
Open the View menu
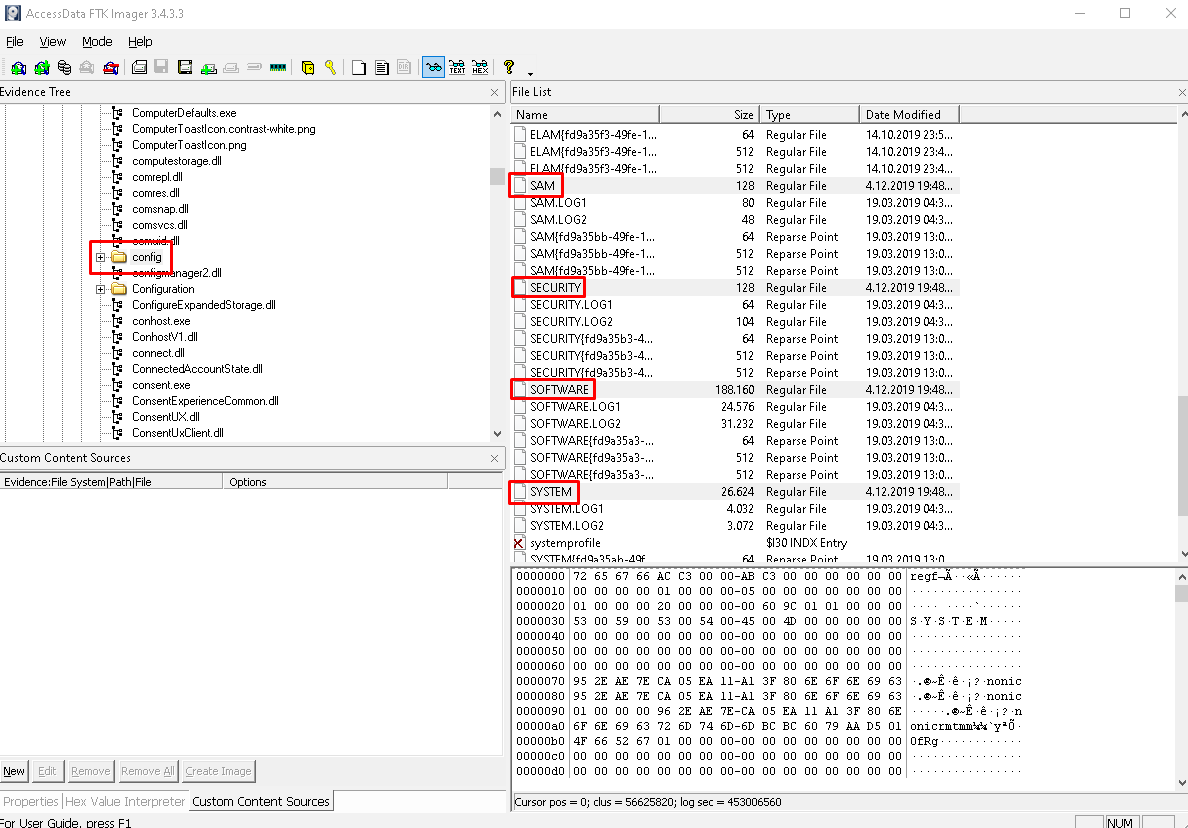[x=52, y=42]
